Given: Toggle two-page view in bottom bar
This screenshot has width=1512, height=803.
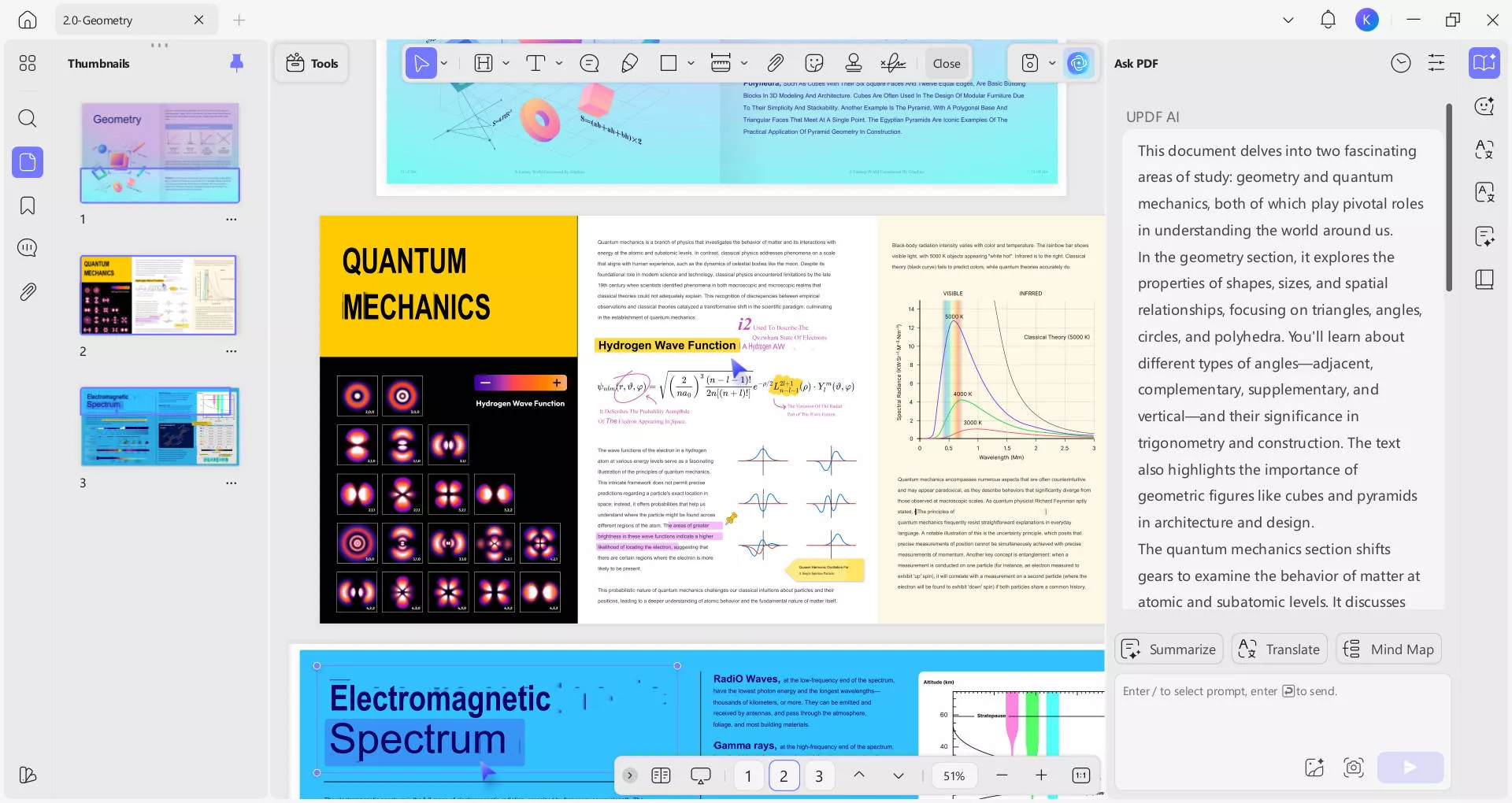Looking at the screenshot, I should click(x=661, y=775).
